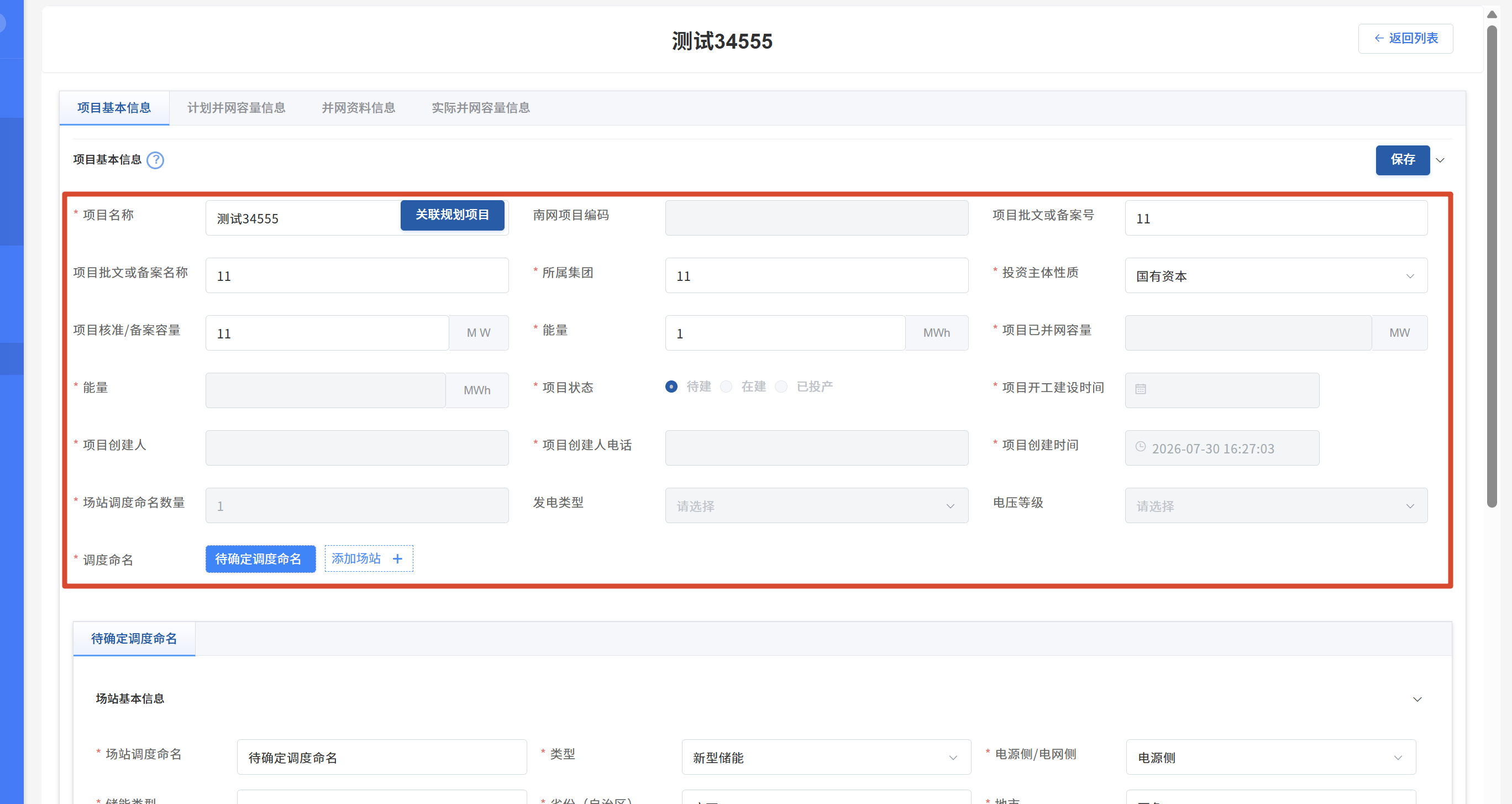Image resolution: width=1512 pixels, height=804 pixels.
Task: Click the 项目批文或备案号 input field
Action: coord(1275,218)
